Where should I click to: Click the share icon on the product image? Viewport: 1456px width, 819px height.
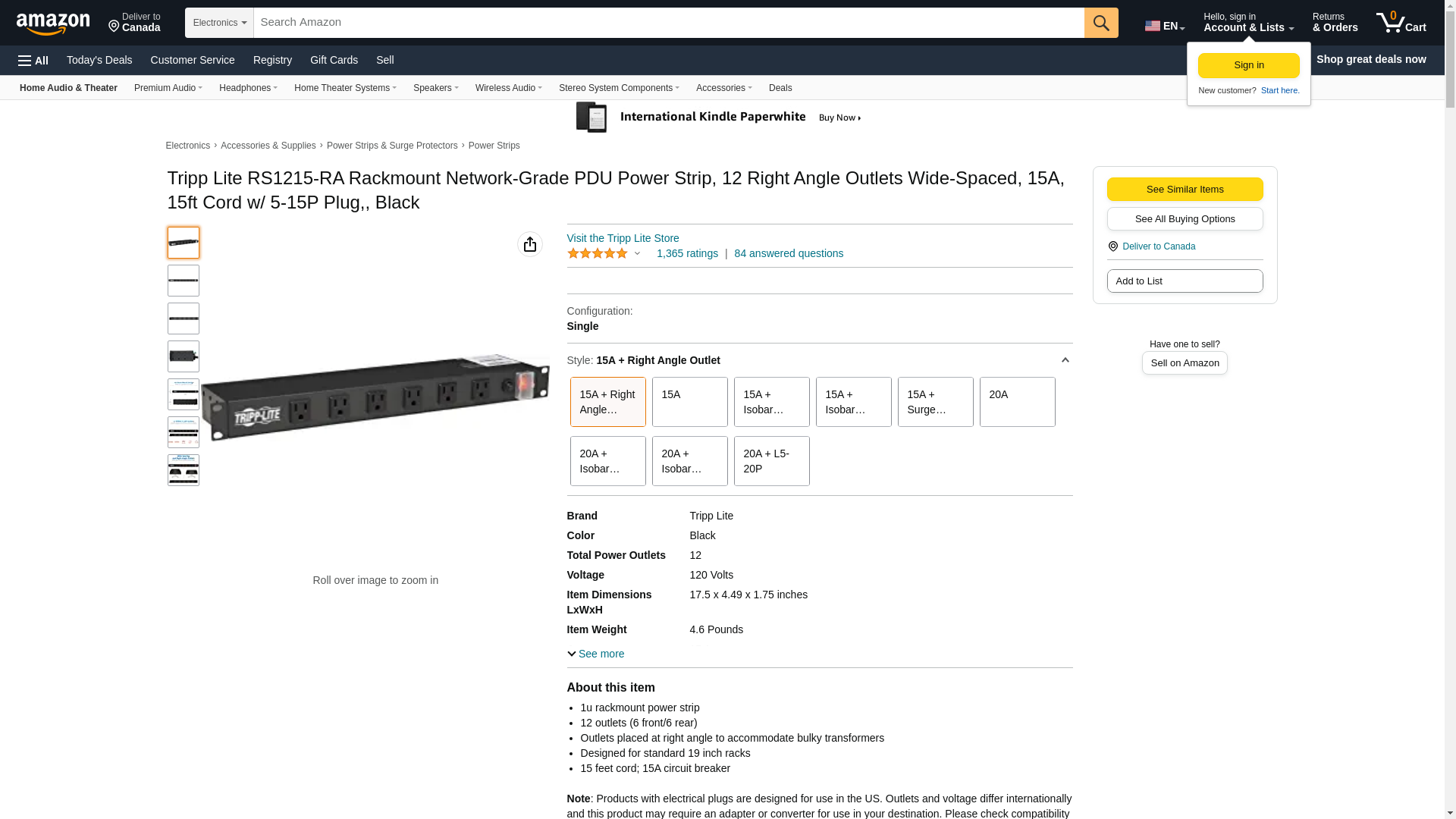pos(529,244)
